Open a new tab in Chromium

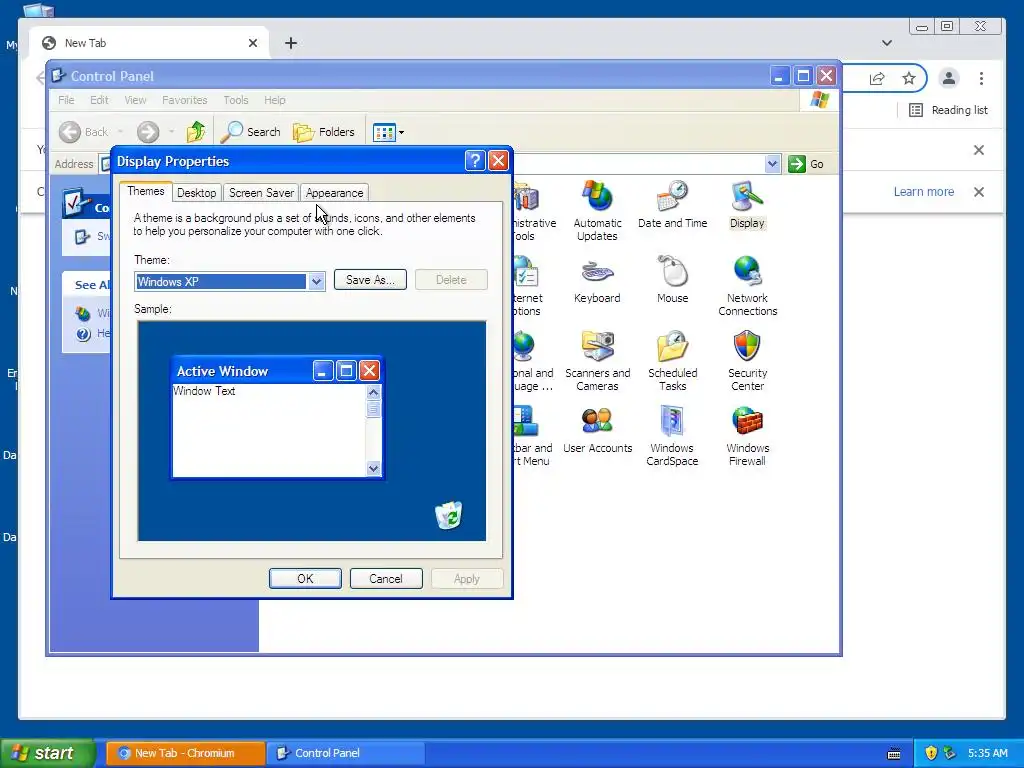291,43
